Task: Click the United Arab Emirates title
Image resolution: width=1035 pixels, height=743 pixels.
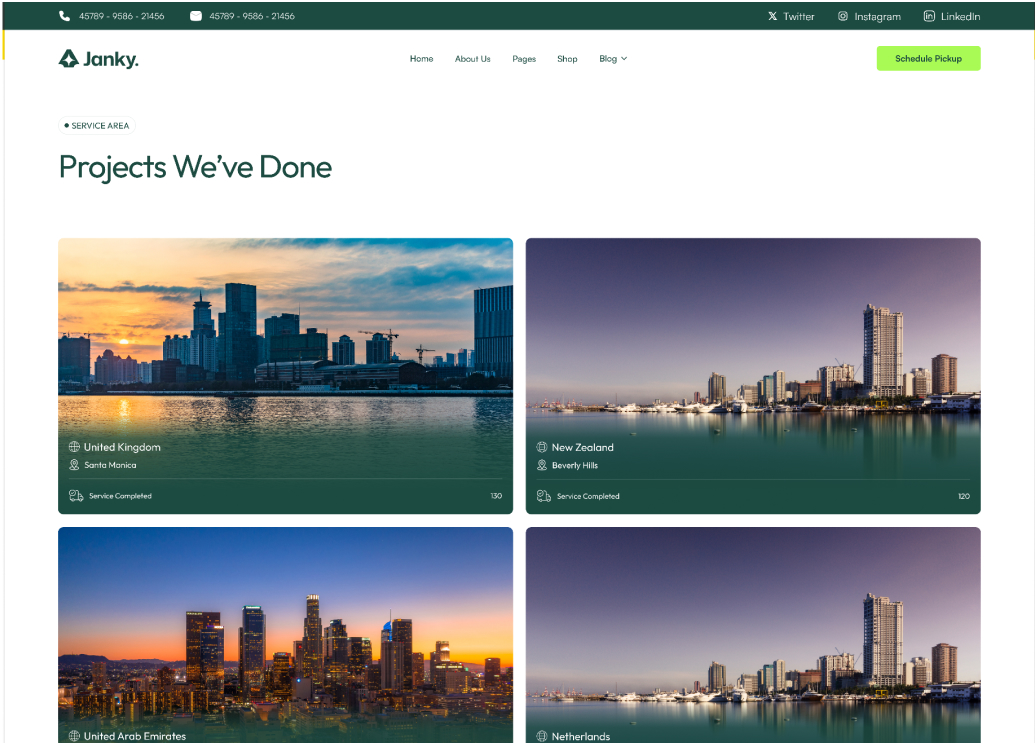Action: click(x=135, y=736)
